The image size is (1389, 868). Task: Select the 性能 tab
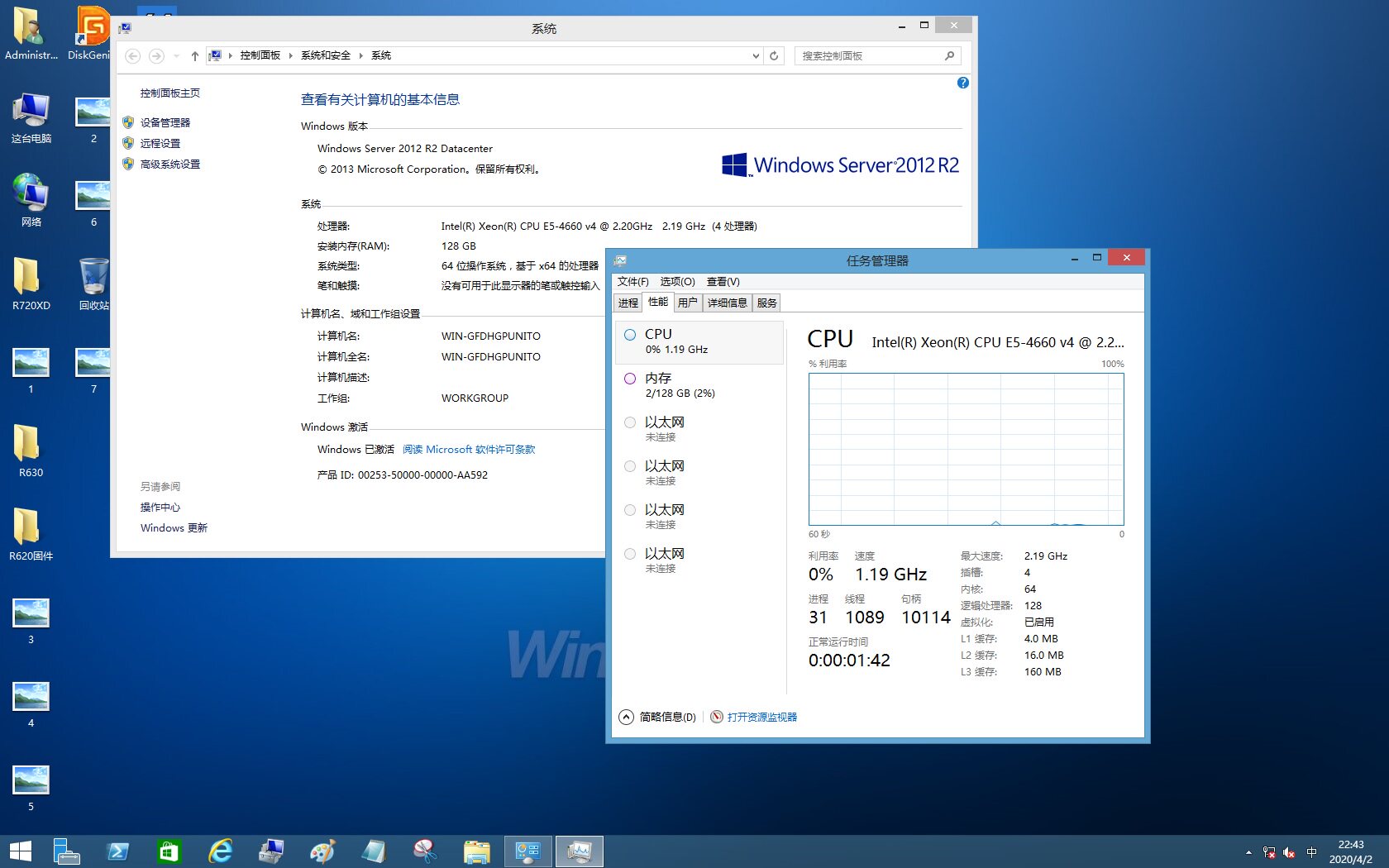(658, 302)
